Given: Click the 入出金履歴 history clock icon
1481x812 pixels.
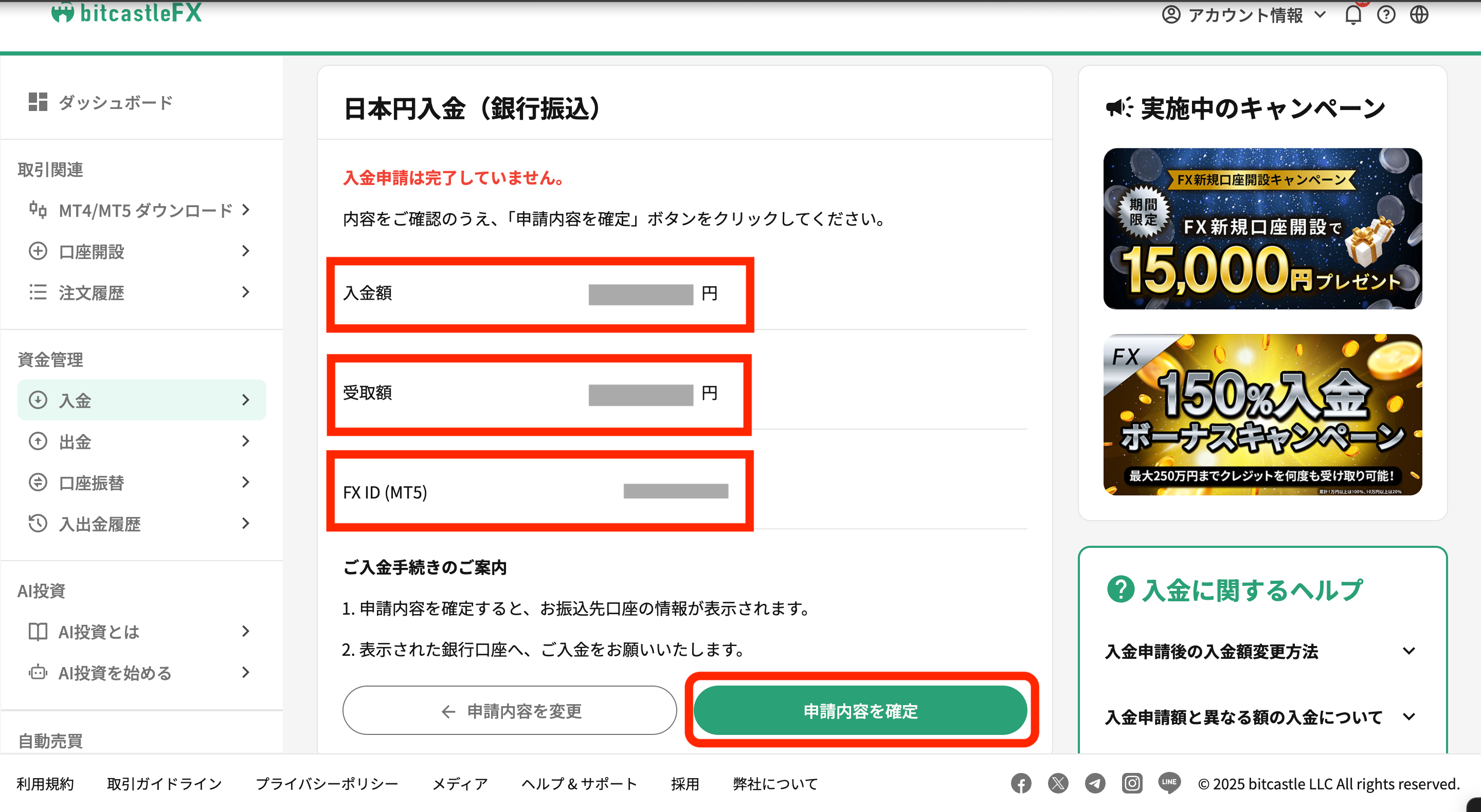Looking at the screenshot, I should (x=38, y=523).
